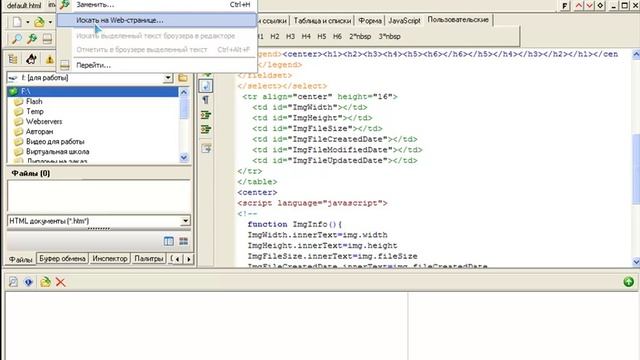Image resolution: width=640 pixels, height=360 pixels.
Task: Click the bottom panel blue eye preview icon
Action: coord(28,282)
